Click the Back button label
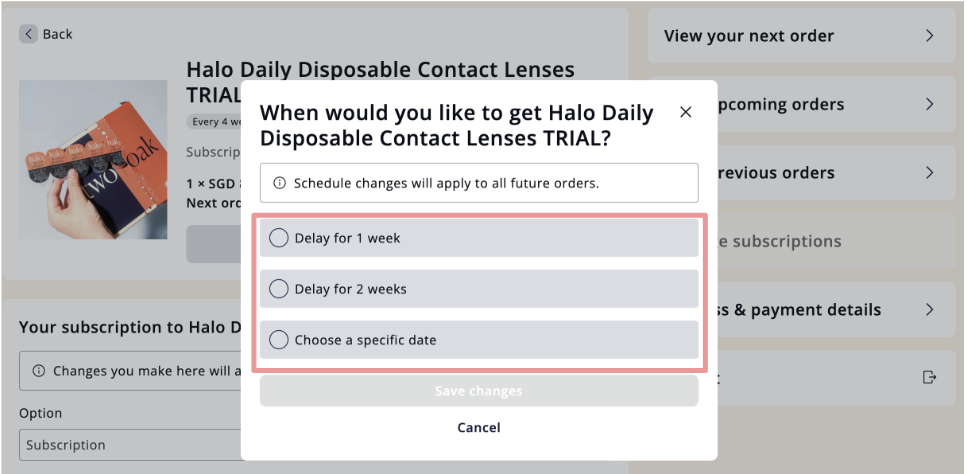This screenshot has height=474, width=967. (x=57, y=34)
